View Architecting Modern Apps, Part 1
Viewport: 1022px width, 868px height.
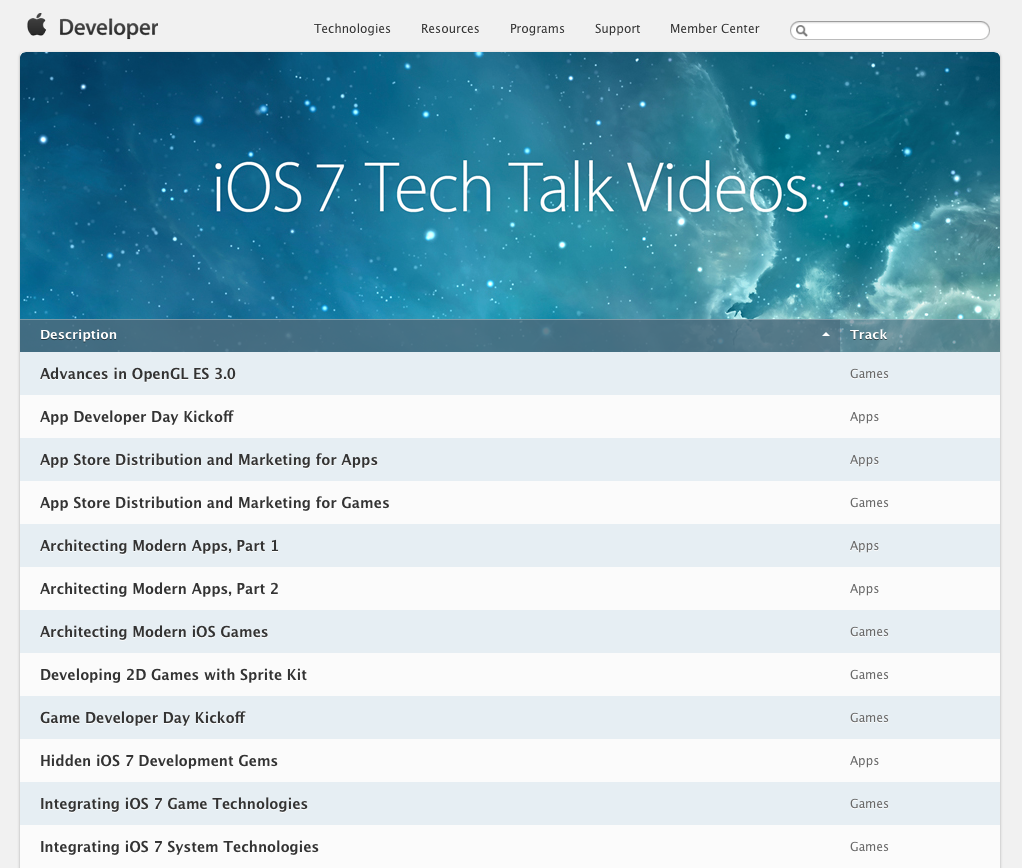(x=159, y=546)
